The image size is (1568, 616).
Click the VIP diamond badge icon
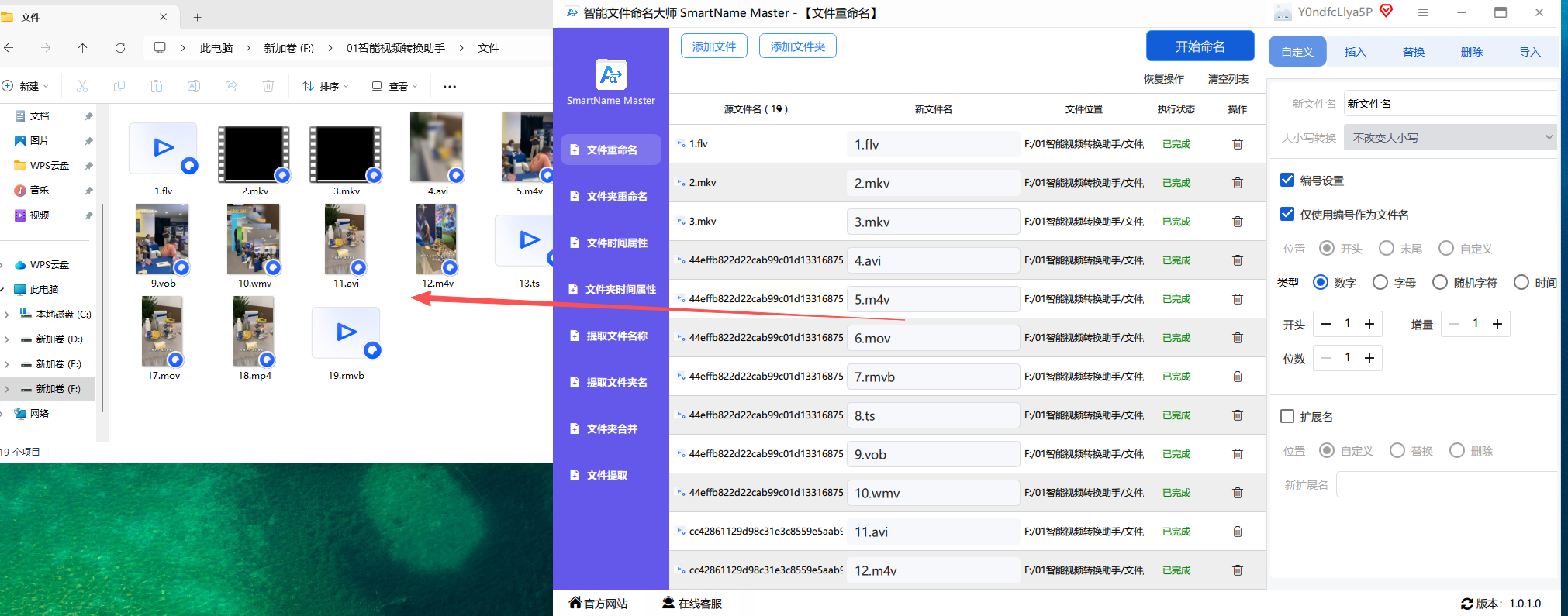click(x=1387, y=11)
